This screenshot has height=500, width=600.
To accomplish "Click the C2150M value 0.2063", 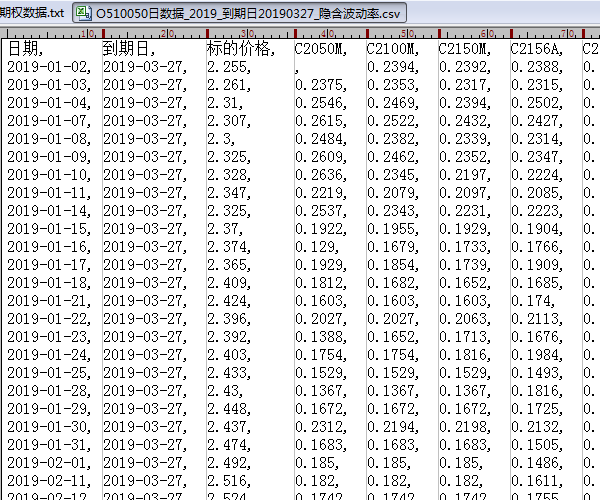I will [465, 319].
